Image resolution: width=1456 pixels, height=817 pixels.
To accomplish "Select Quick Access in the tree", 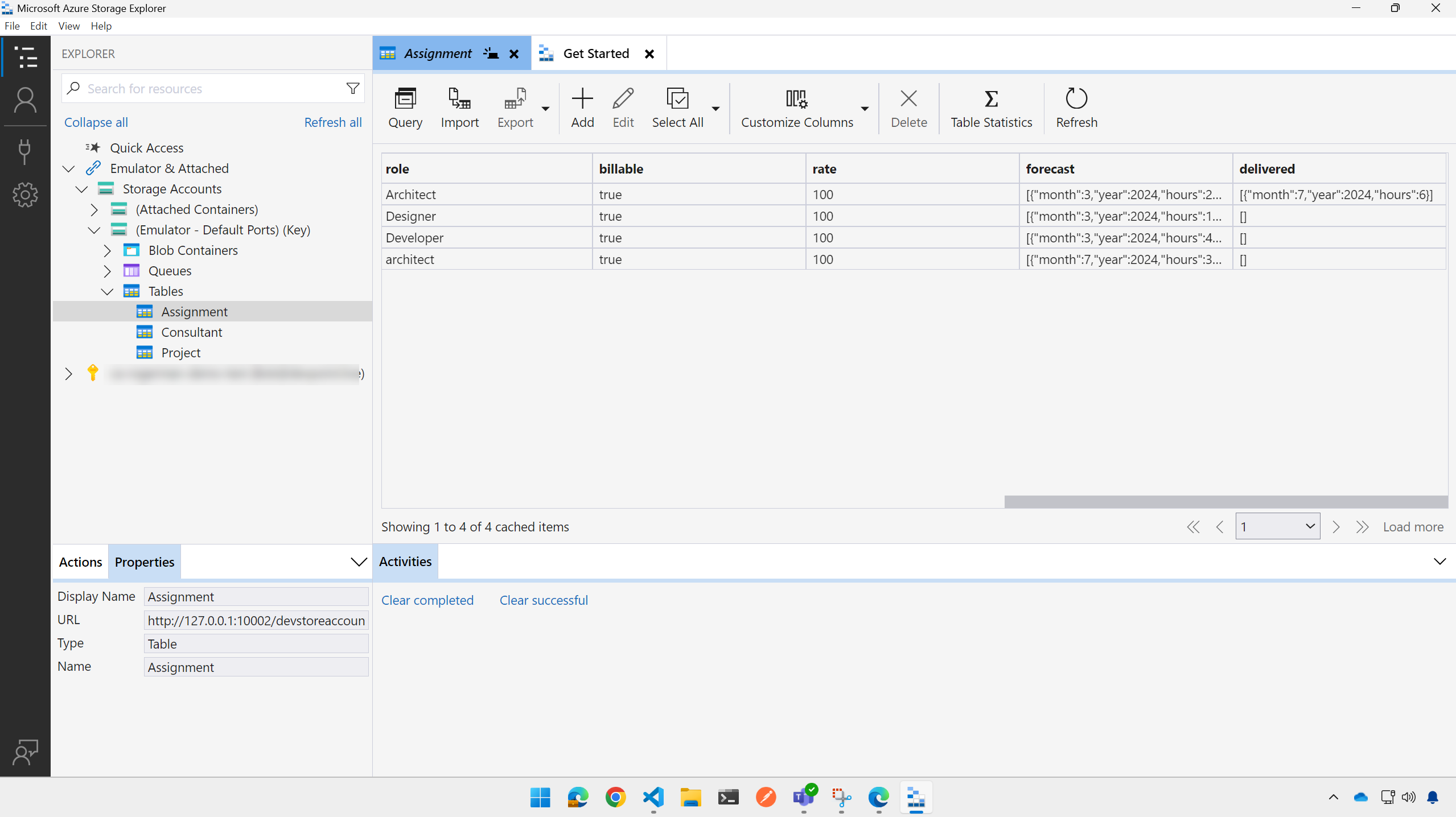I will (x=146, y=148).
